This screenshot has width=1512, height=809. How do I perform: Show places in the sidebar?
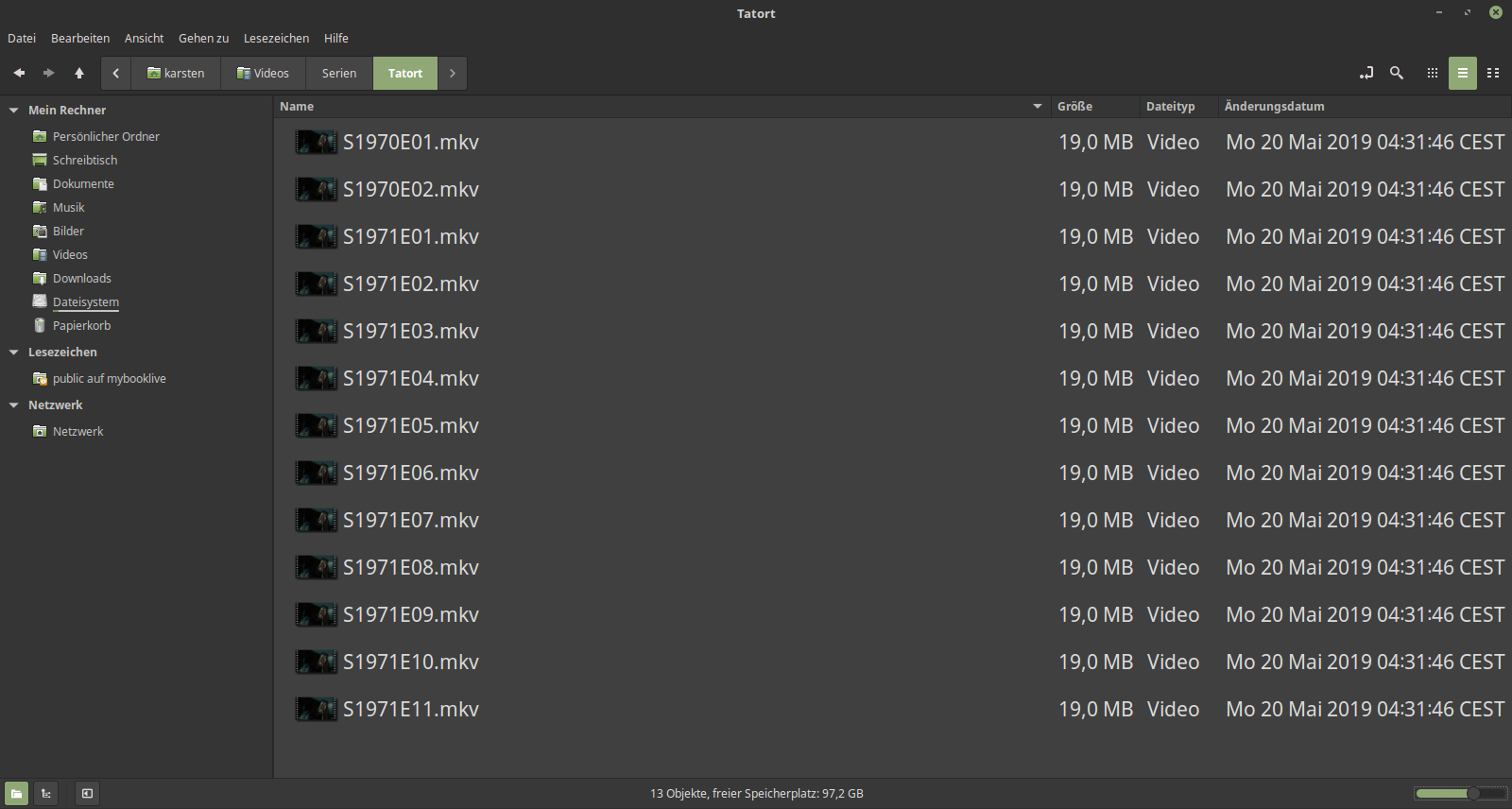(16, 794)
